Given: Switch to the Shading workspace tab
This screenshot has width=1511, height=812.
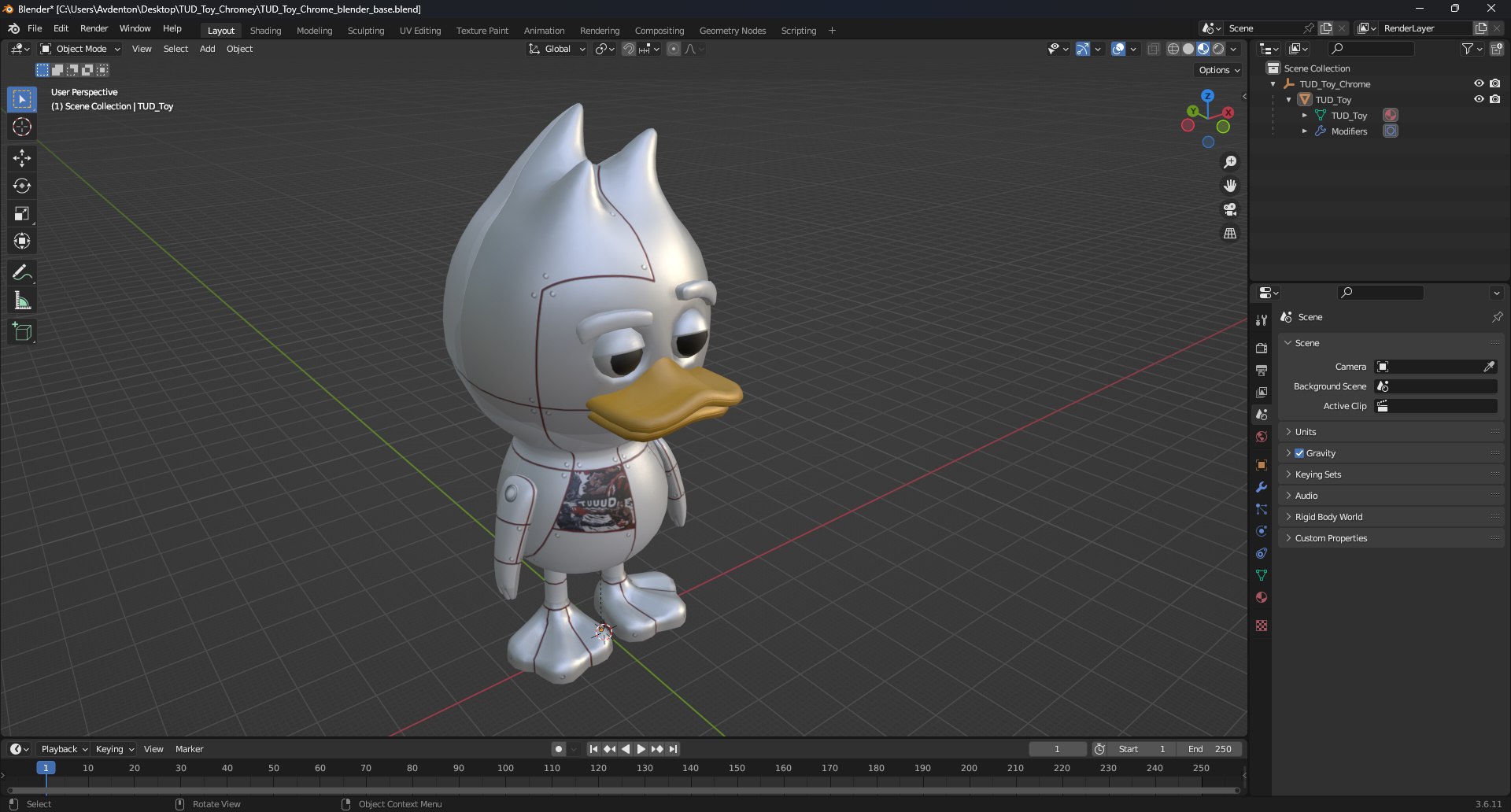Looking at the screenshot, I should pyautogui.click(x=265, y=31).
